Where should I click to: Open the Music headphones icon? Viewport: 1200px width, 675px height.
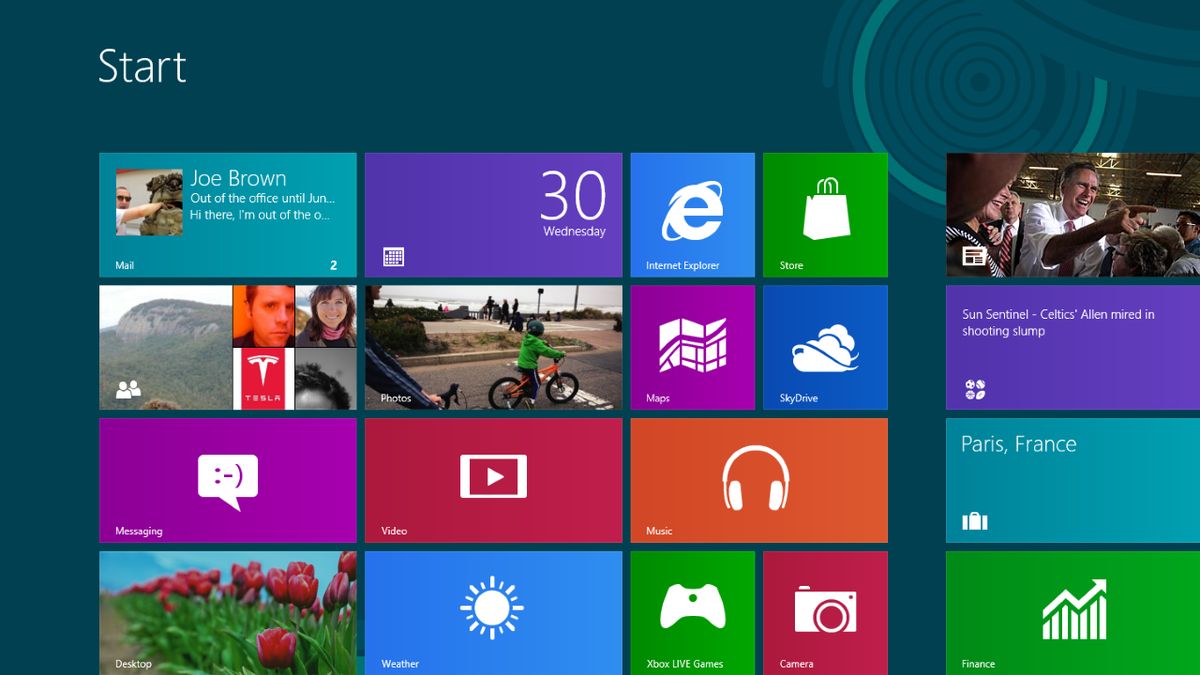pyautogui.click(x=756, y=477)
